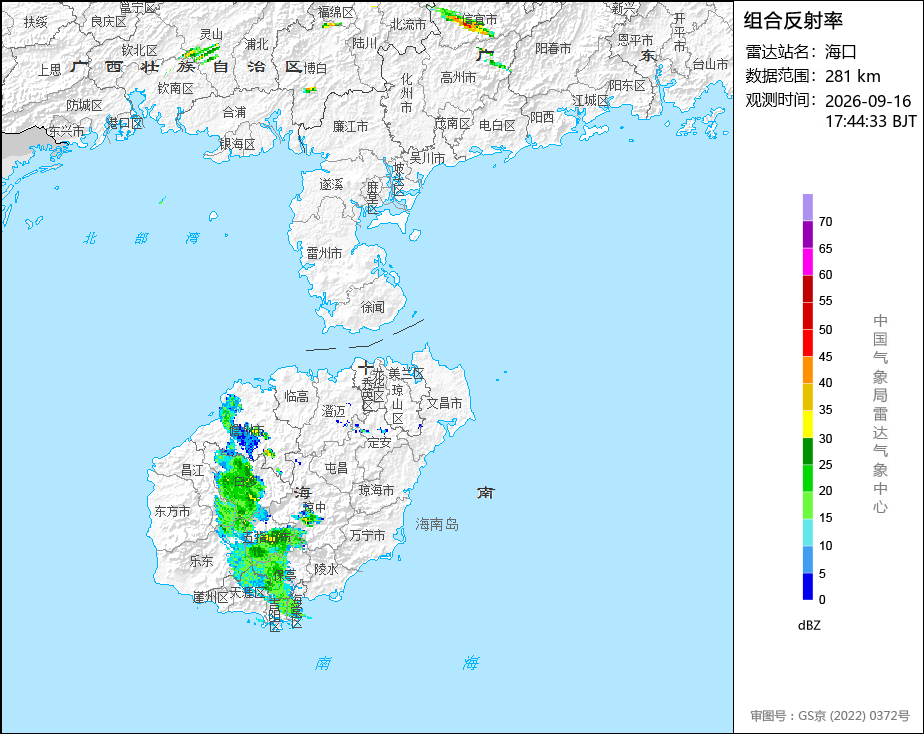Click the 澄迈 map label

coord(334,411)
